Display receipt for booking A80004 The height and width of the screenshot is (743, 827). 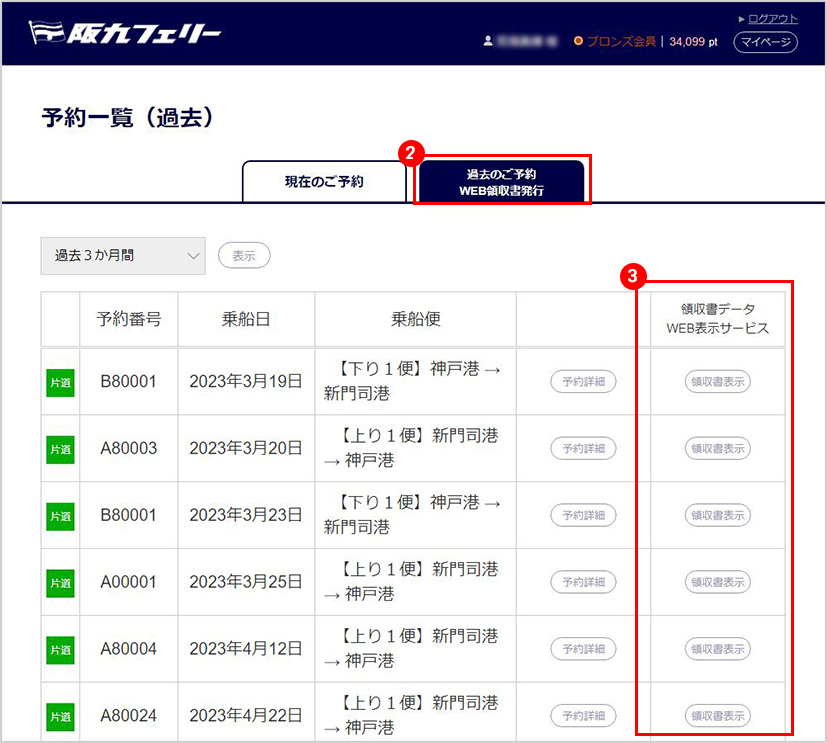click(717, 649)
